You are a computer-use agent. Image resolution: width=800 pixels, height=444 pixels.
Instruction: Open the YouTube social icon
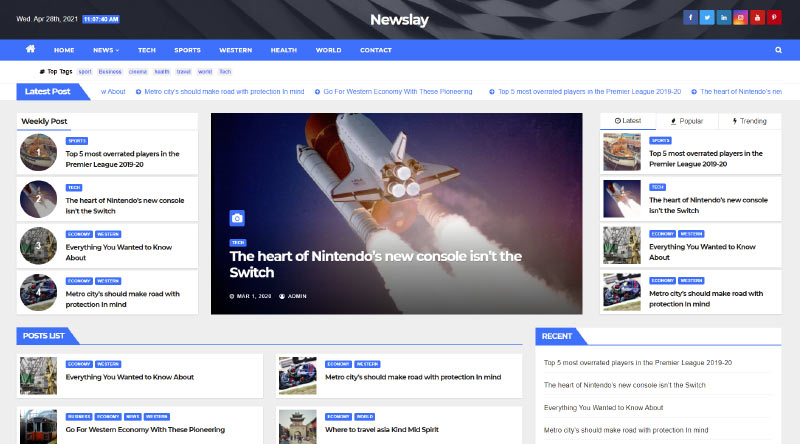click(758, 18)
